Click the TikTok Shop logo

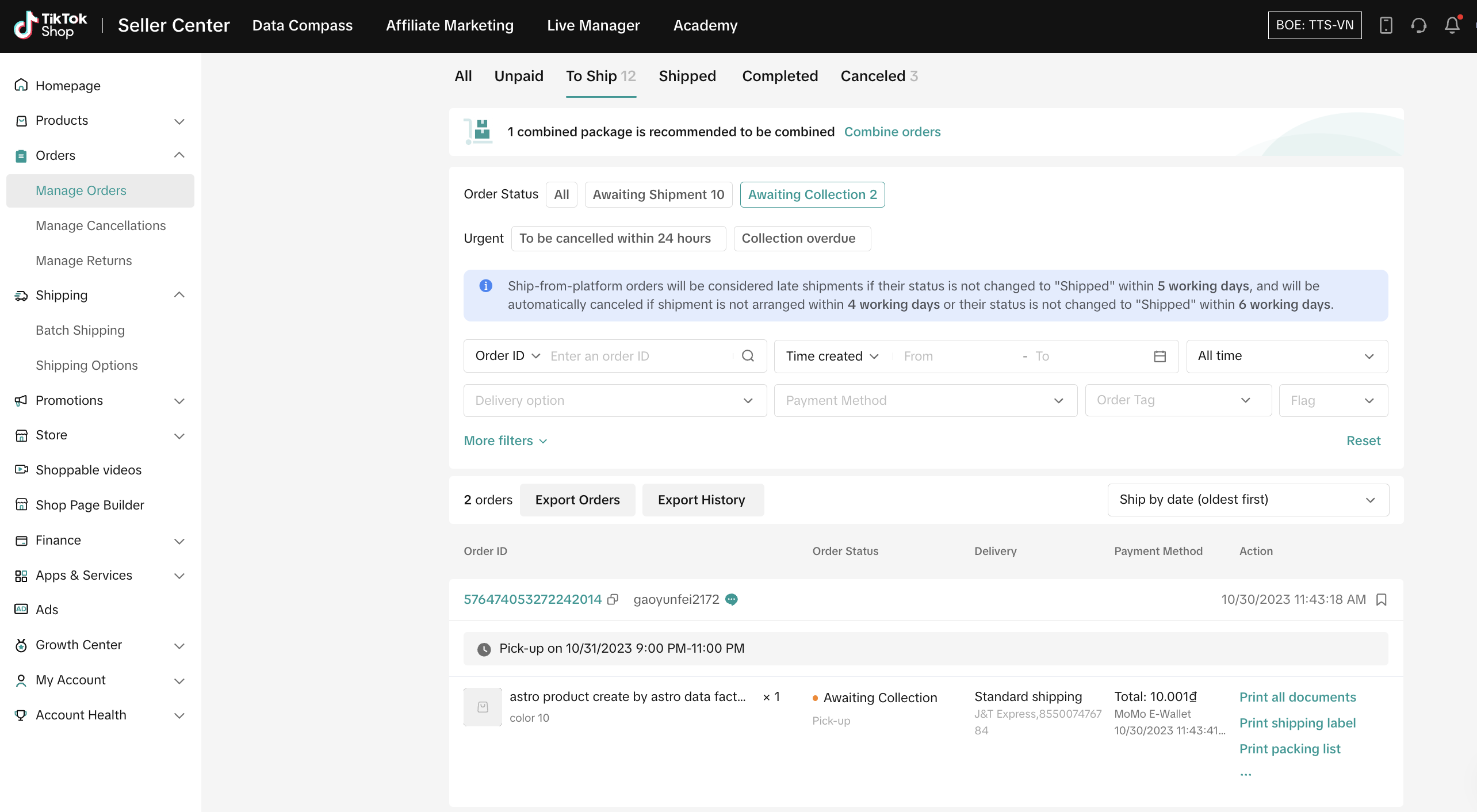[x=51, y=25]
